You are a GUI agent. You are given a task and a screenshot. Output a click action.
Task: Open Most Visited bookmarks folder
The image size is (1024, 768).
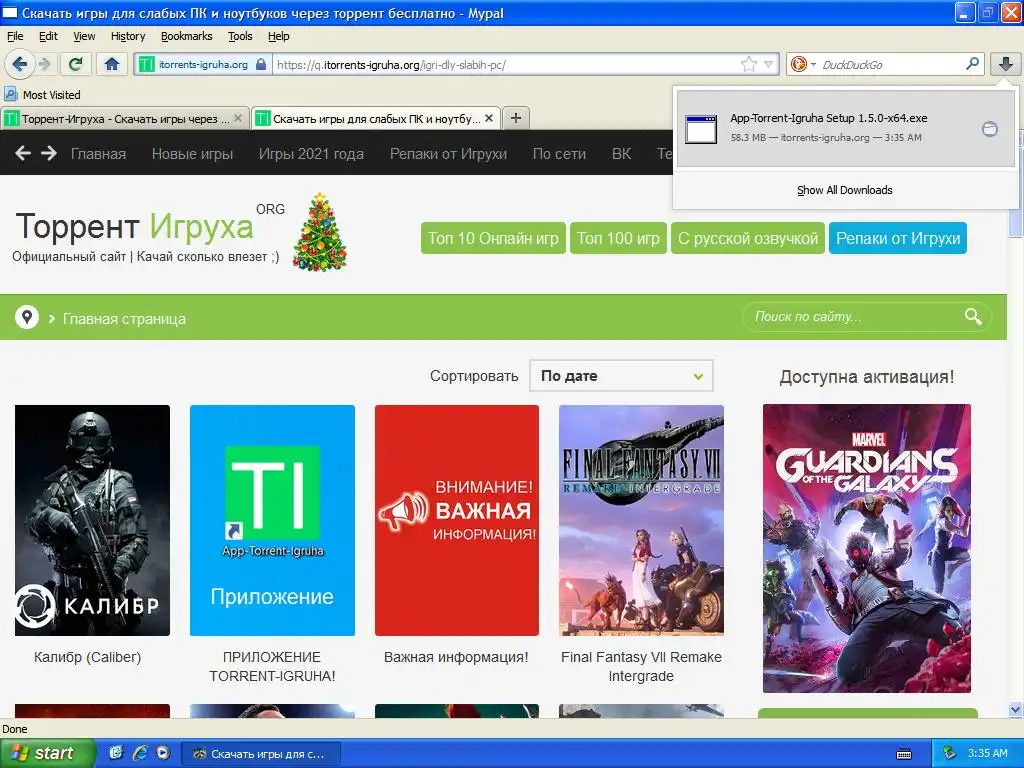[42, 95]
